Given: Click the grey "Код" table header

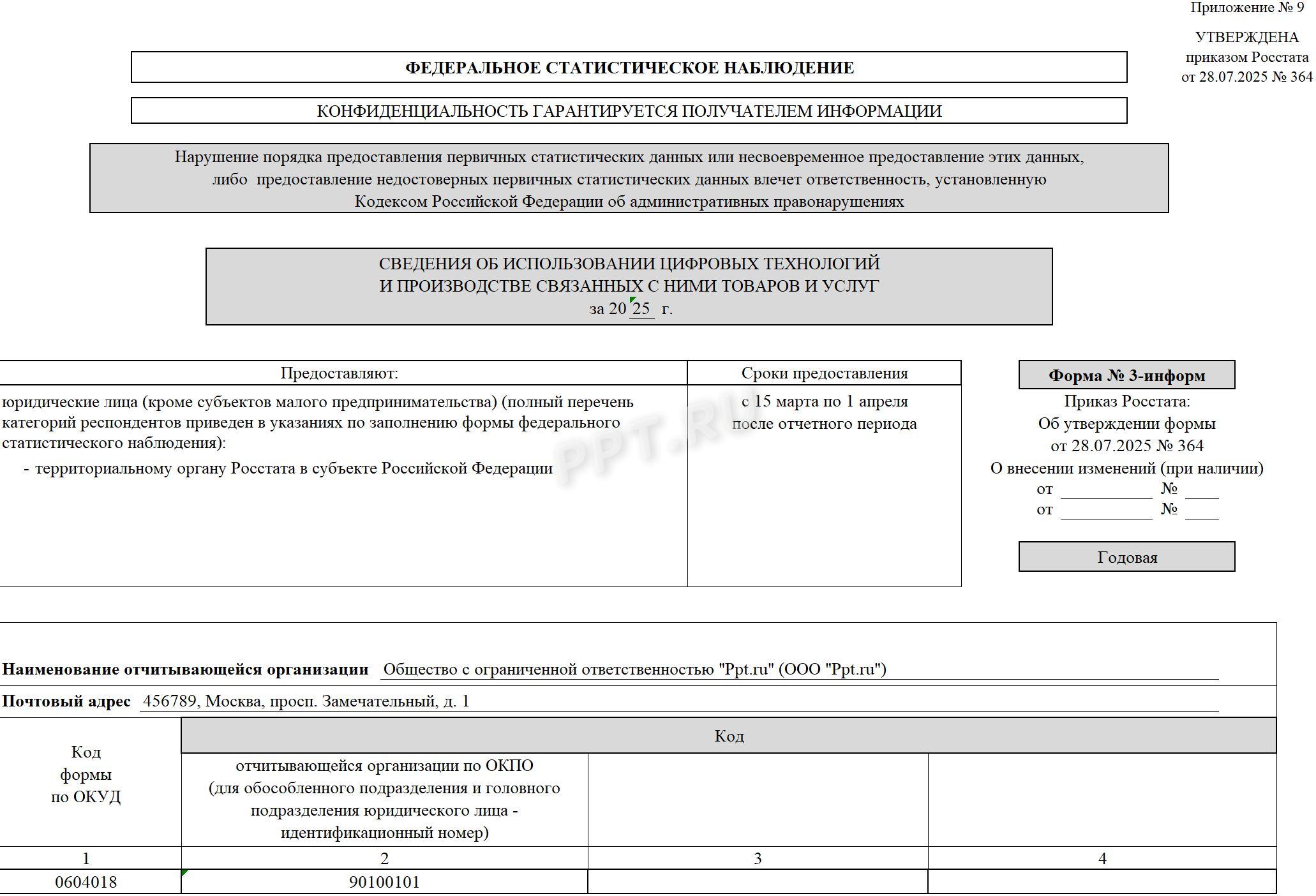Looking at the screenshot, I should 728,736.
